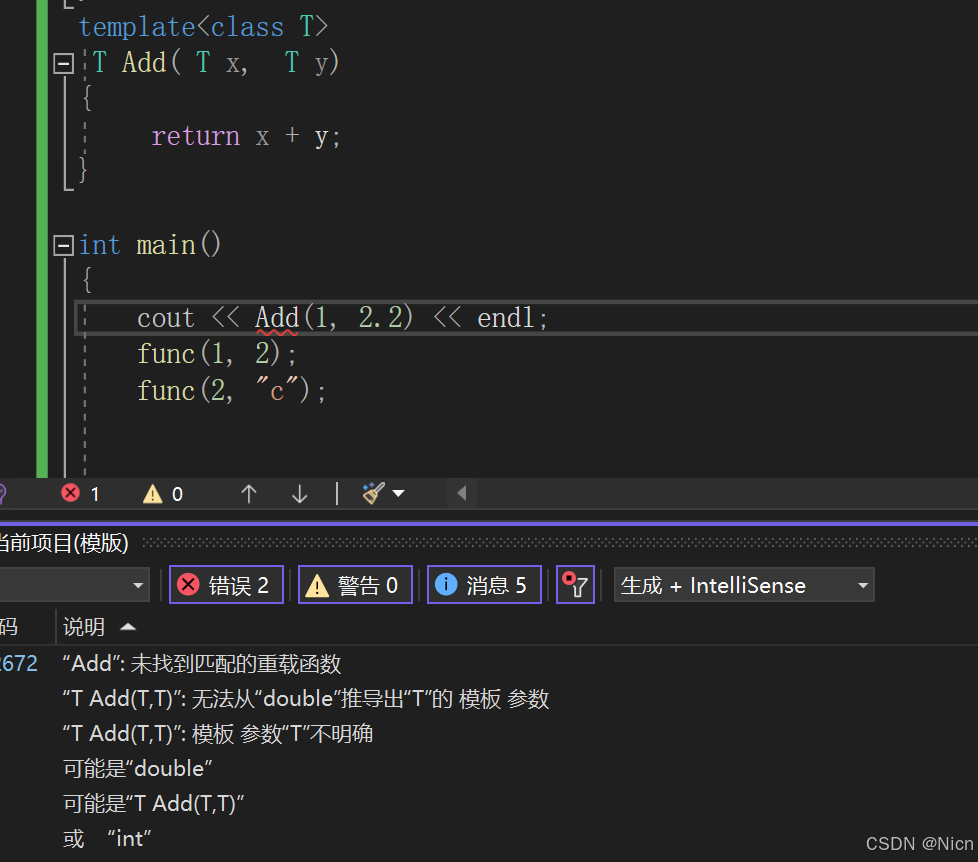978x862 pixels.
Task: Click the underlined Add call in main
Action: click(277, 318)
